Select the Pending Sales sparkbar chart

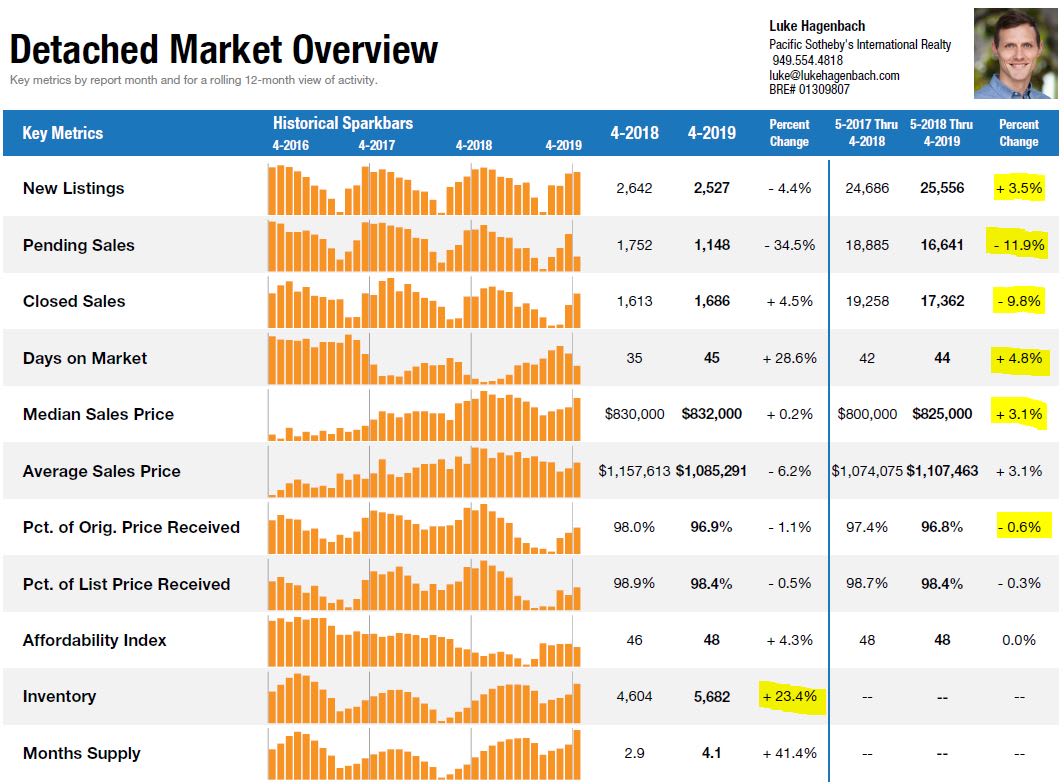point(424,246)
